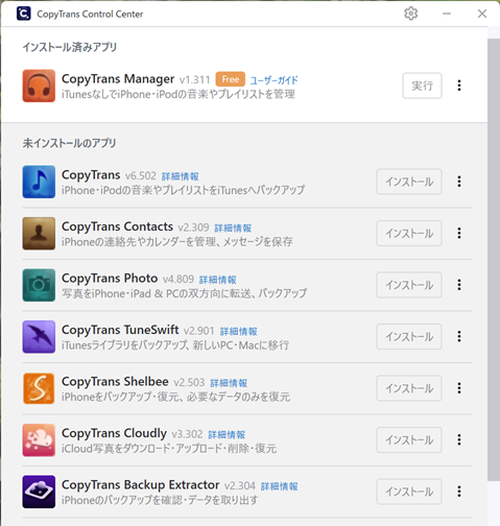Minimize the CopyTrans Control Center window

click(447, 14)
